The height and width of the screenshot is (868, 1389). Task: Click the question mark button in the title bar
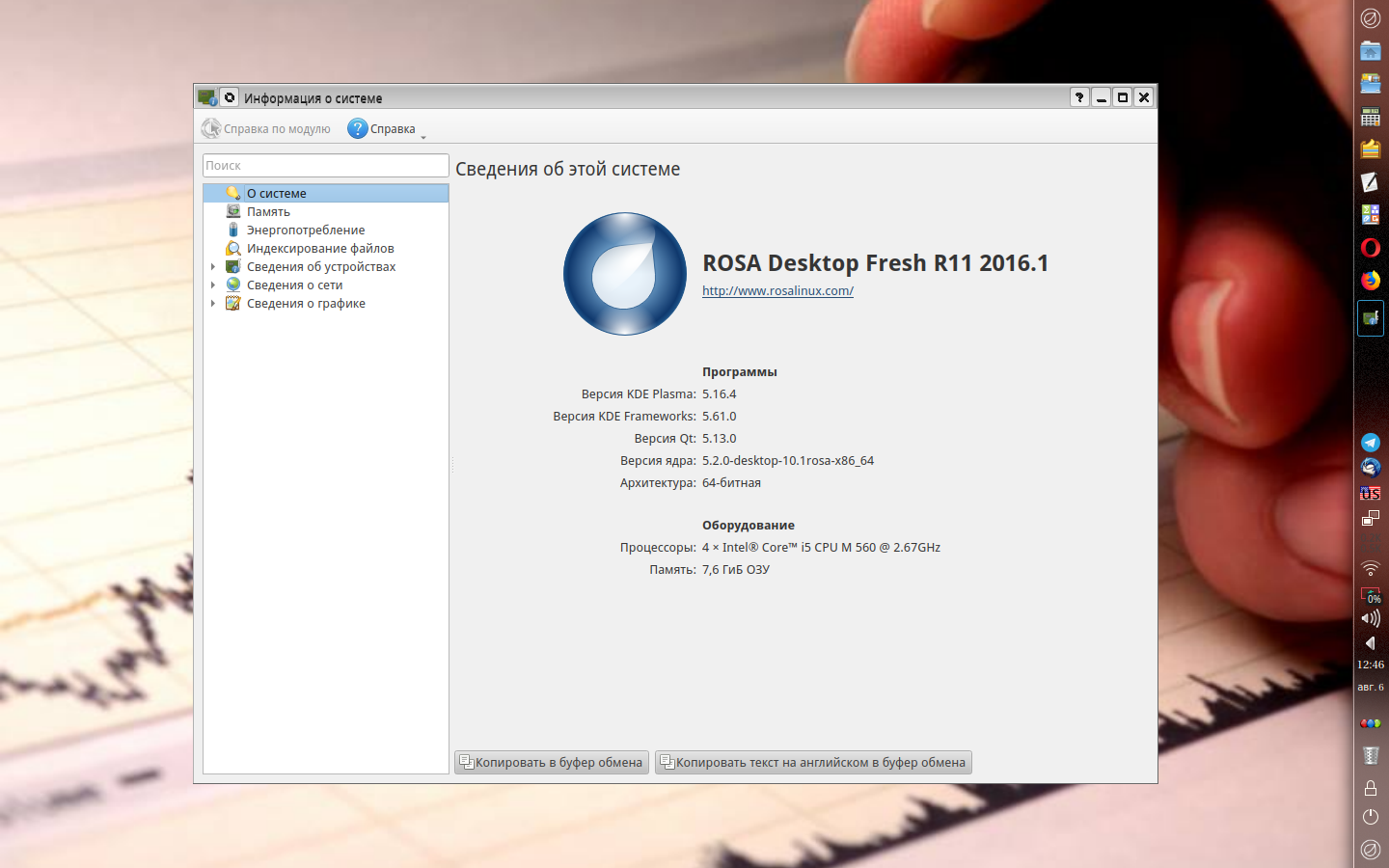pos(1079,97)
